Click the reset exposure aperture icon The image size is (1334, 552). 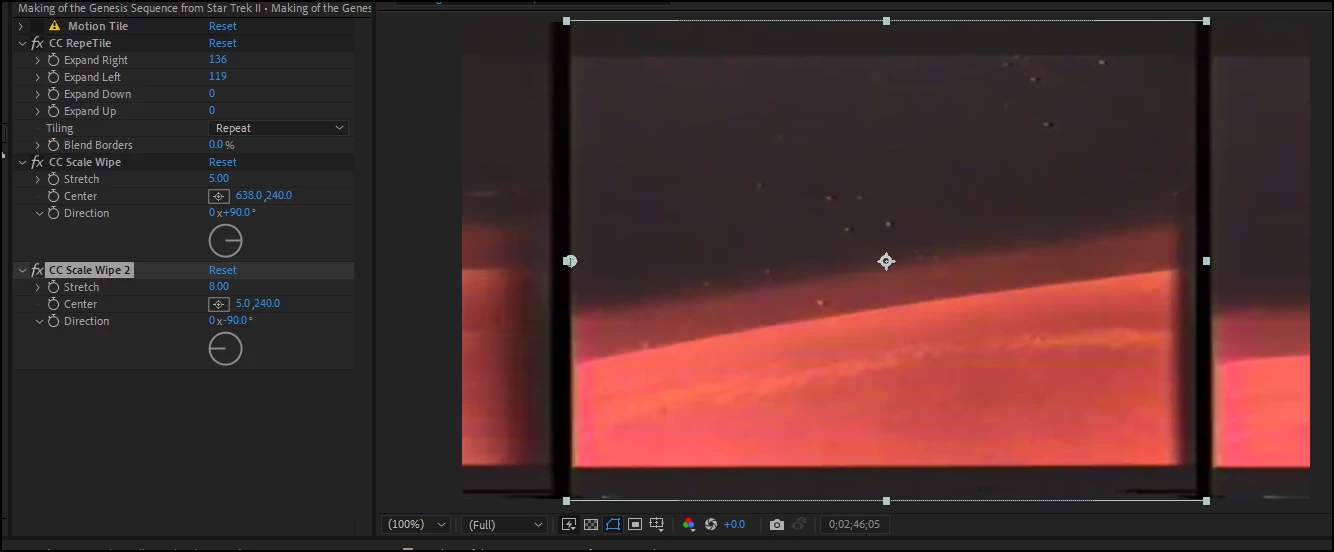(x=711, y=524)
